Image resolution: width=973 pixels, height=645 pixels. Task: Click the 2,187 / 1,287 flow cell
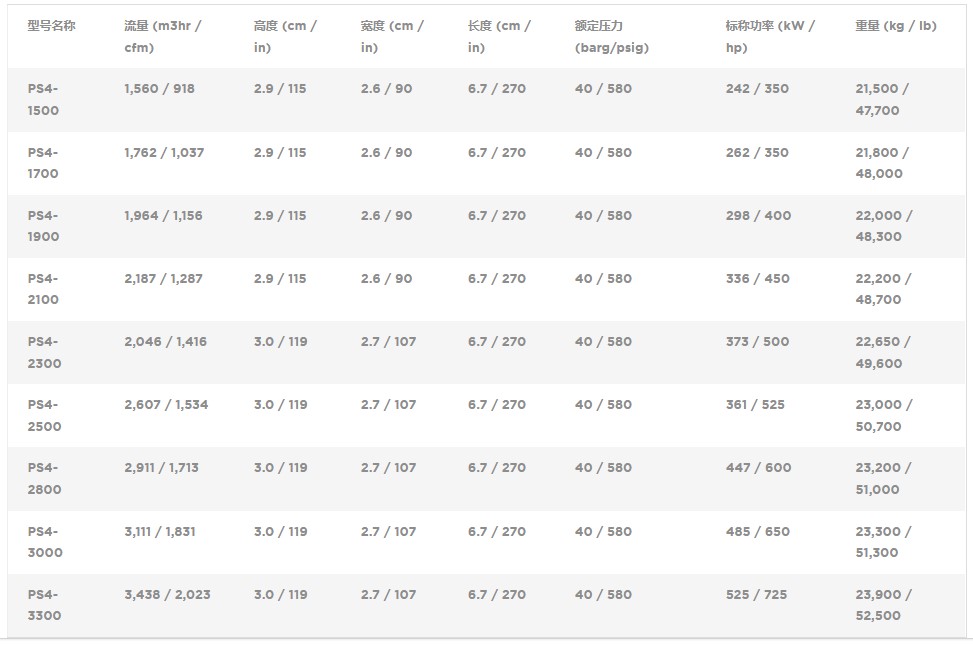pyautogui.click(x=163, y=279)
